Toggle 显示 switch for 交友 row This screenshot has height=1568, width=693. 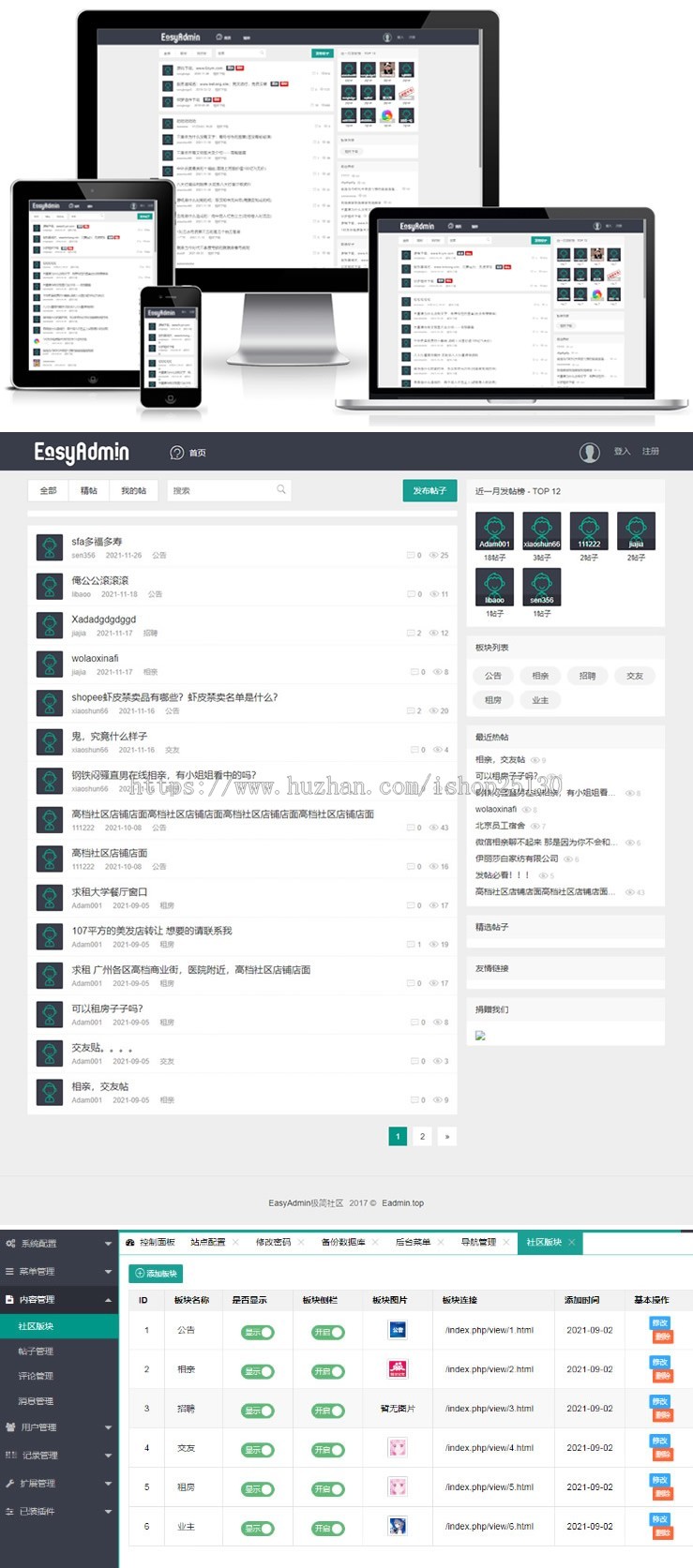[258, 1450]
